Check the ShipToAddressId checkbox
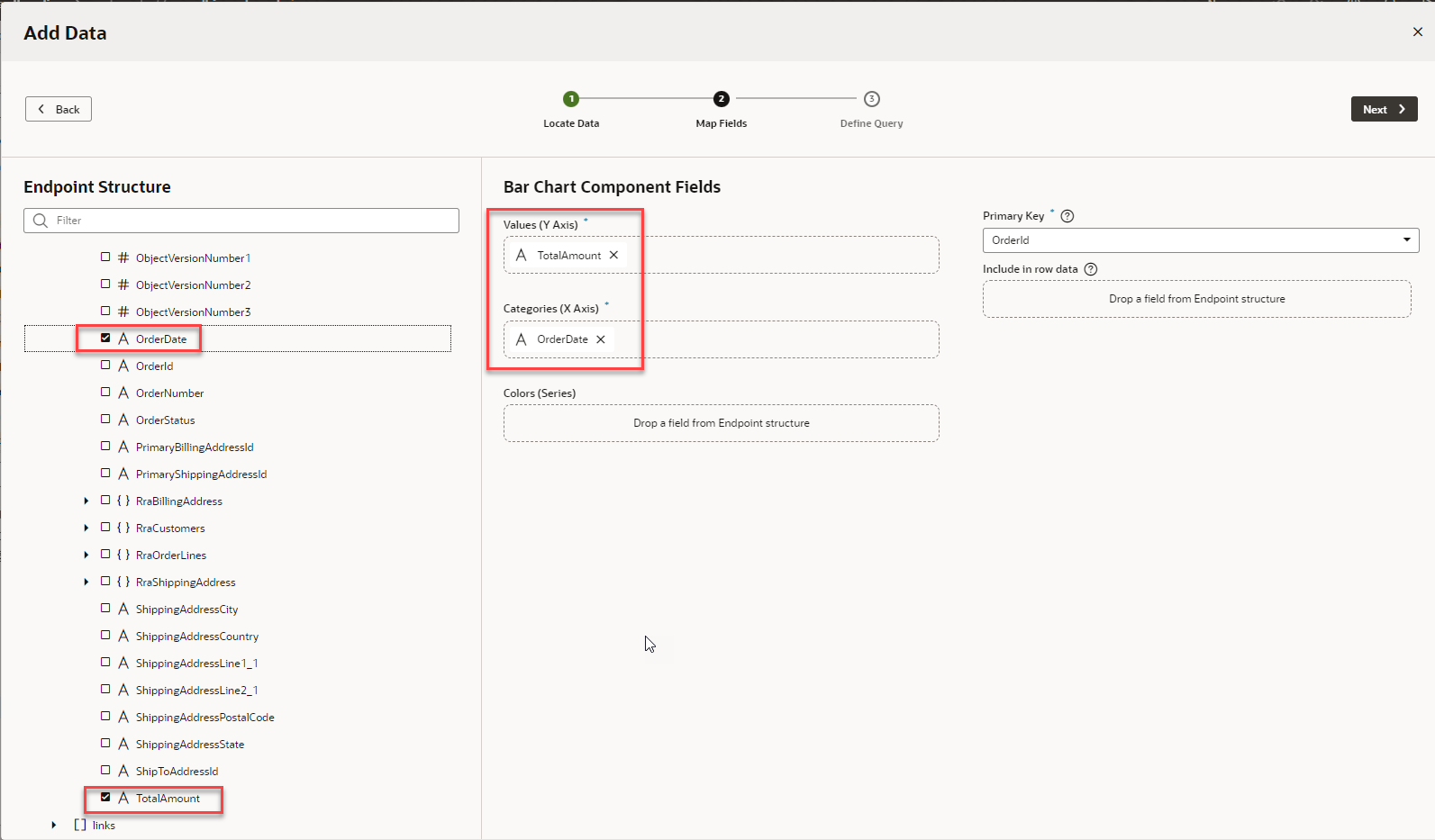Screen dimensions: 1435x840 (105, 771)
